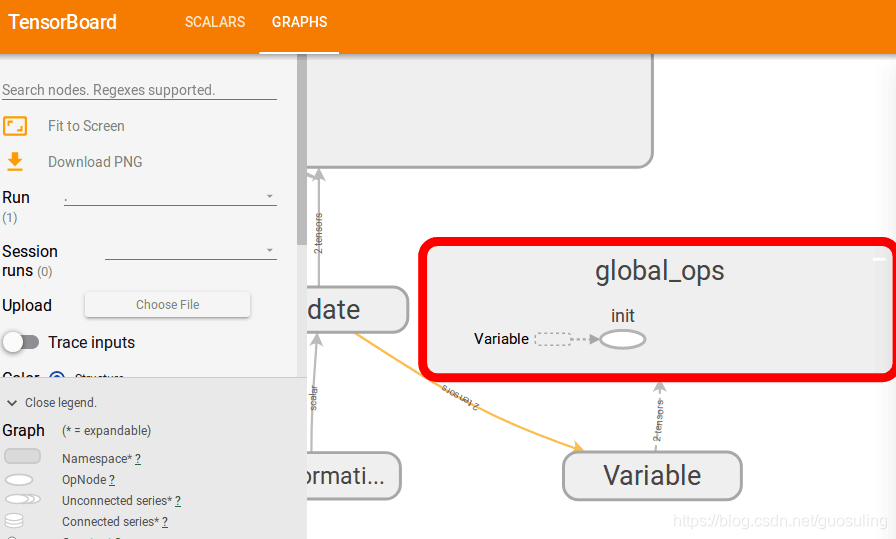Collapse global_ops namespace with minus button
The image size is (896, 539).
(879, 259)
